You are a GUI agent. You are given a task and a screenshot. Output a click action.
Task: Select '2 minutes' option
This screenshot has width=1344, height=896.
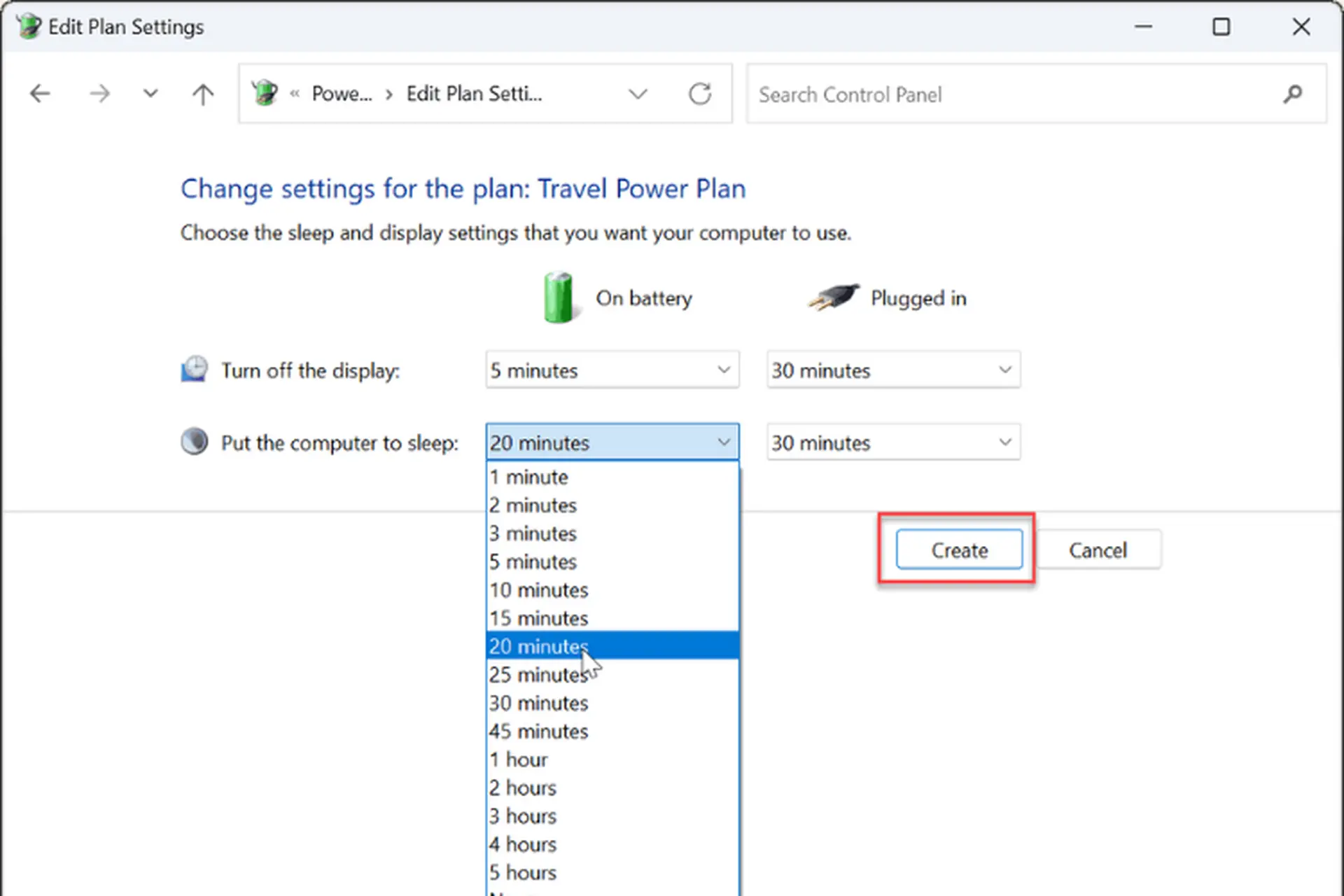click(x=612, y=505)
